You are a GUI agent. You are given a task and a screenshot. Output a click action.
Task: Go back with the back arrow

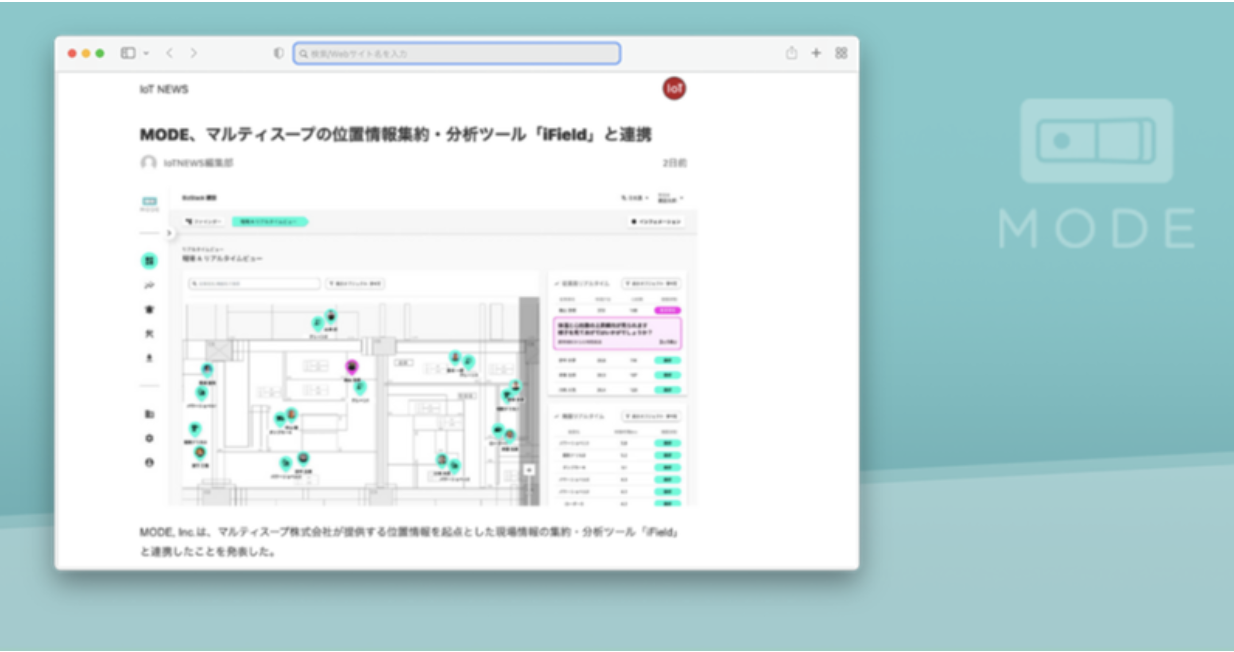[170, 53]
